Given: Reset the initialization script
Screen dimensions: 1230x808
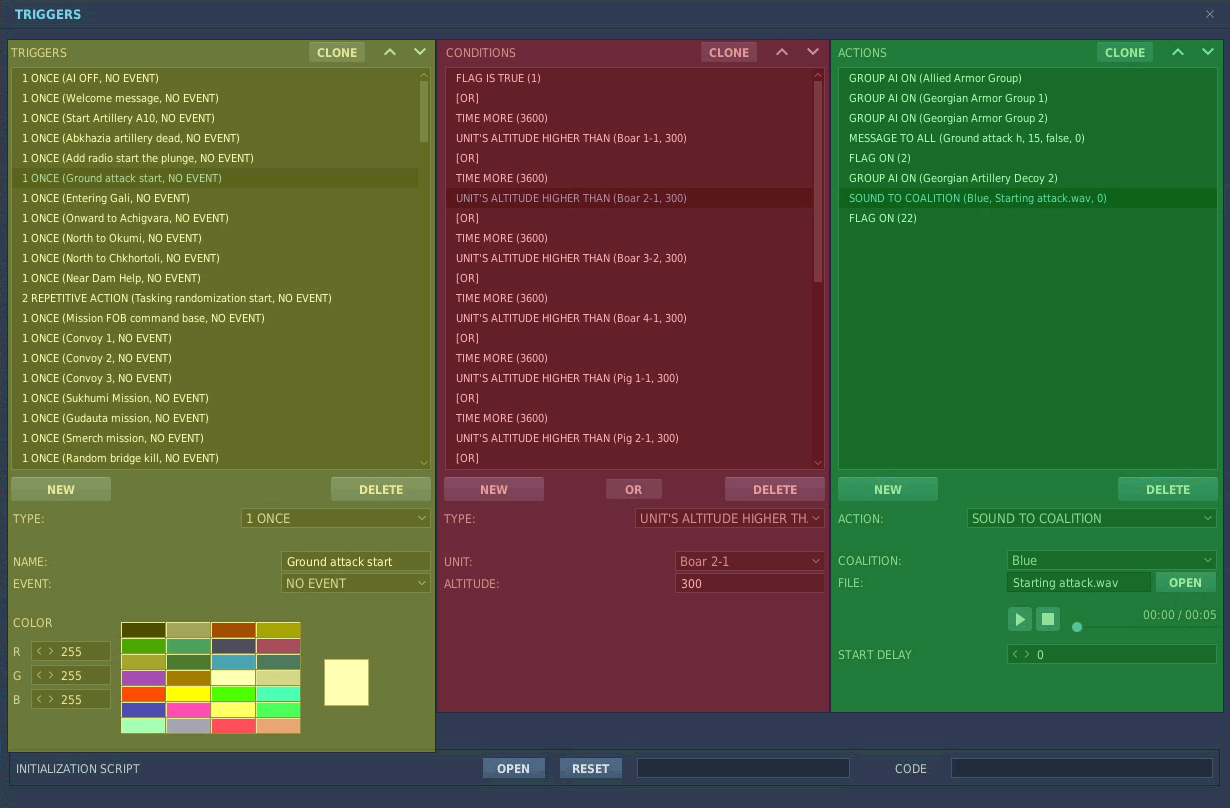Looking at the screenshot, I should (x=591, y=768).
